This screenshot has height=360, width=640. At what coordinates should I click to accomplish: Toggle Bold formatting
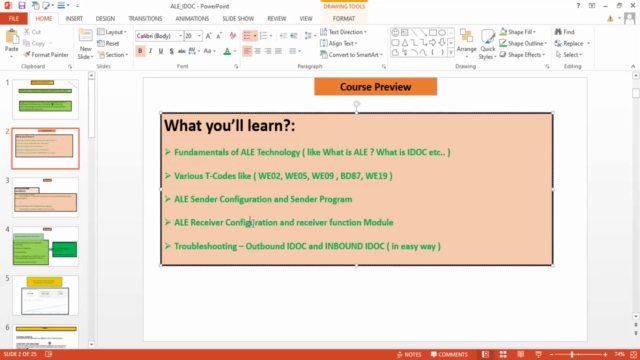140,51
